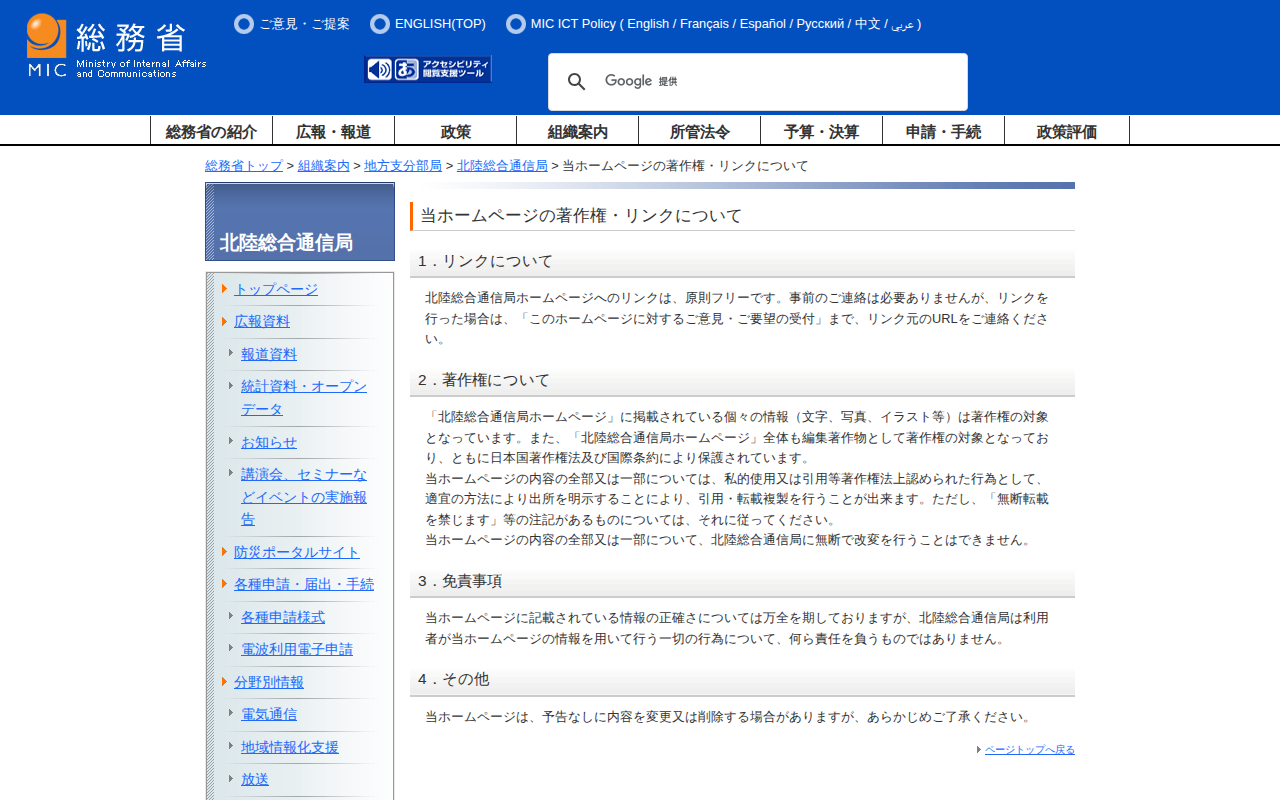Click the bullet icon beside ENGLISH(TOP)

[380, 24]
